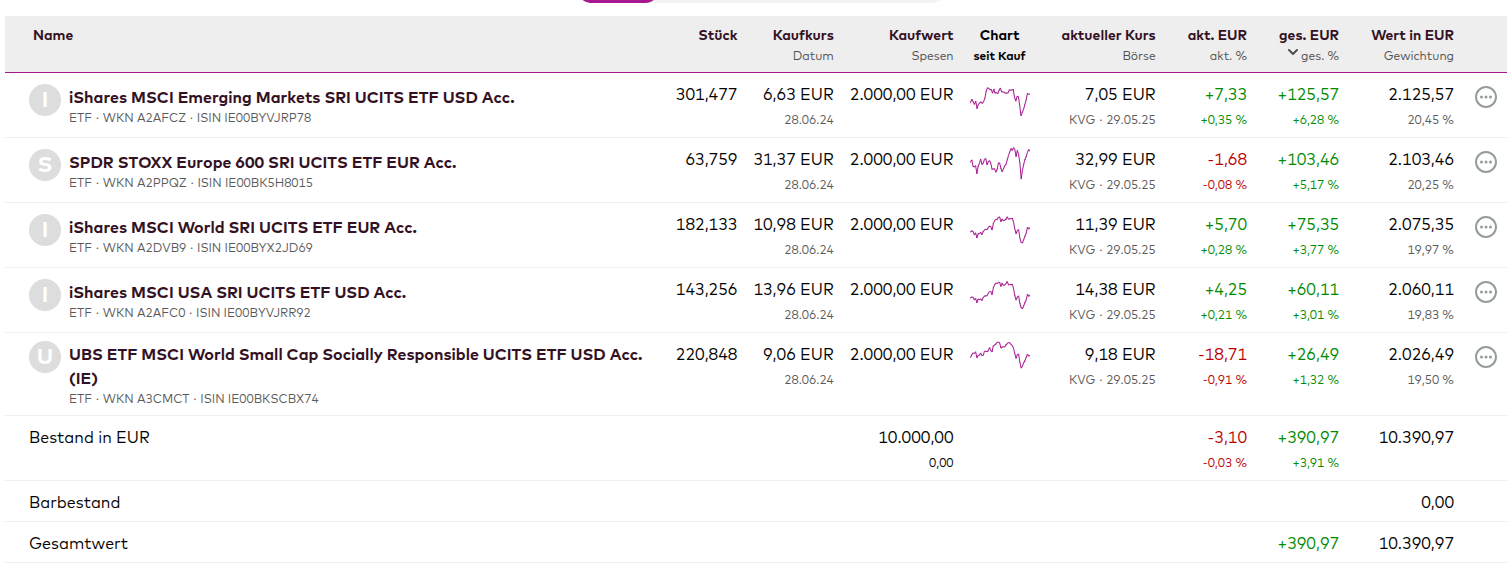The image size is (1507, 570).
Task: Click the round I icon beside iShares MSCI USA
Action: [45, 295]
